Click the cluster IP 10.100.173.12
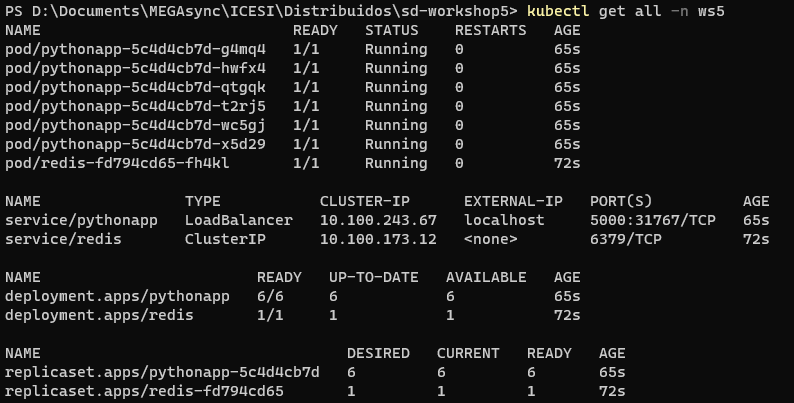Image resolution: width=794 pixels, height=403 pixels. click(x=378, y=239)
